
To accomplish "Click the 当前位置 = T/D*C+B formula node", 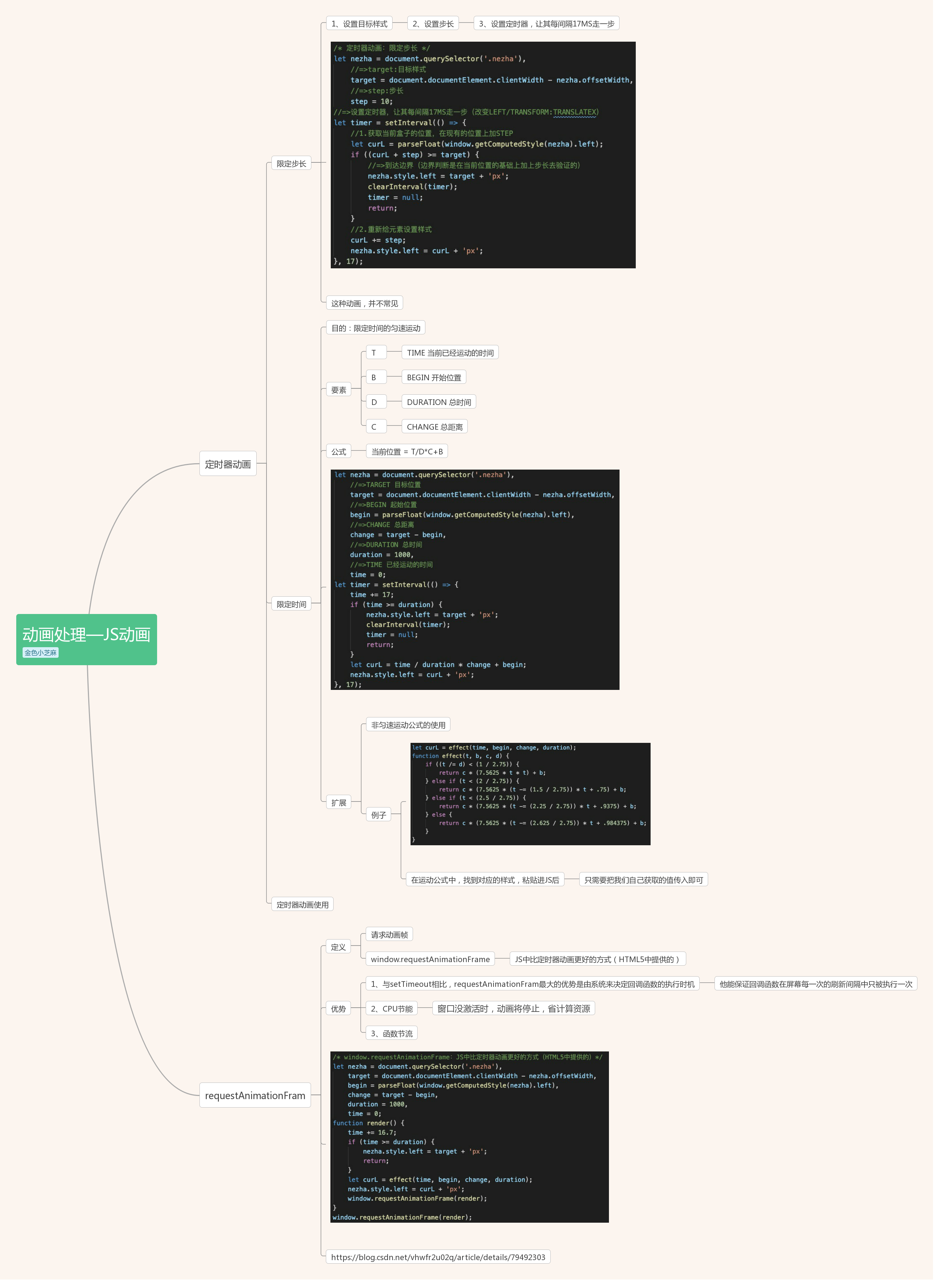I will pos(406,452).
